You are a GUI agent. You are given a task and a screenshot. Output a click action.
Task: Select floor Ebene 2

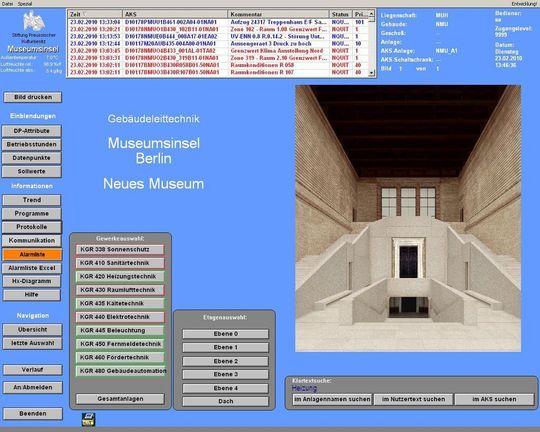pos(225,361)
